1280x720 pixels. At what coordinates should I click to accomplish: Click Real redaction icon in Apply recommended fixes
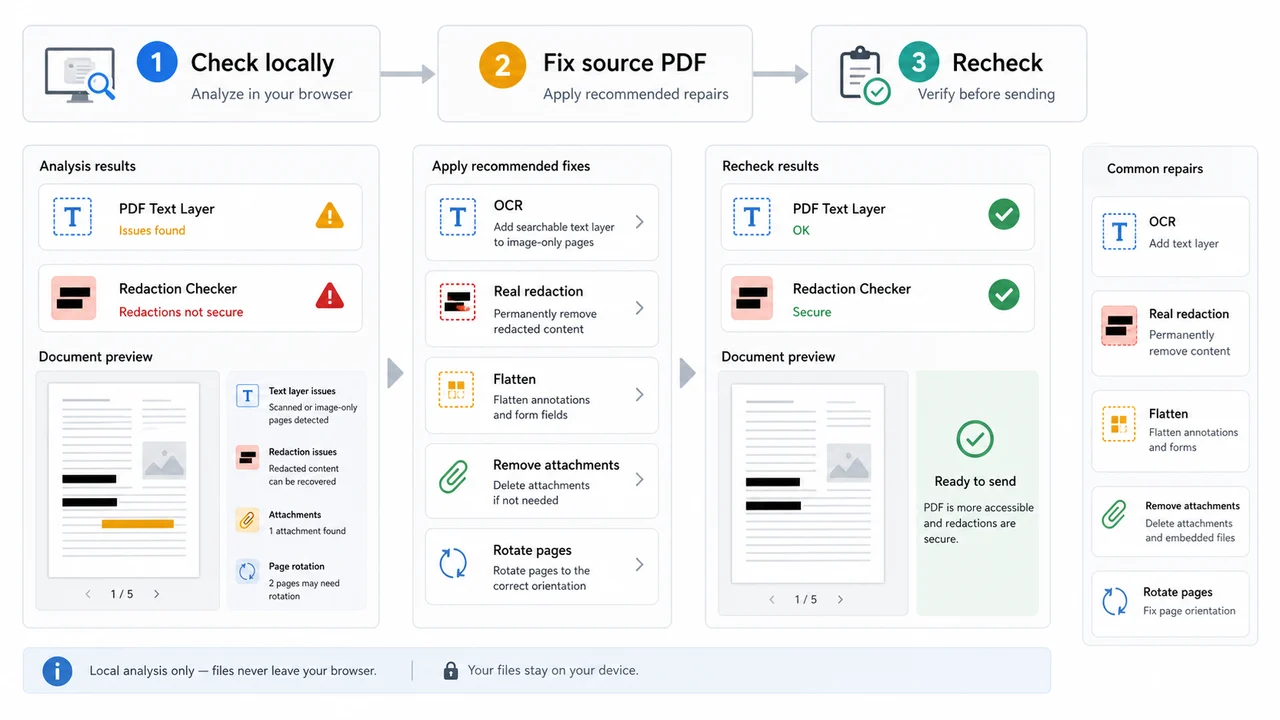458,302
